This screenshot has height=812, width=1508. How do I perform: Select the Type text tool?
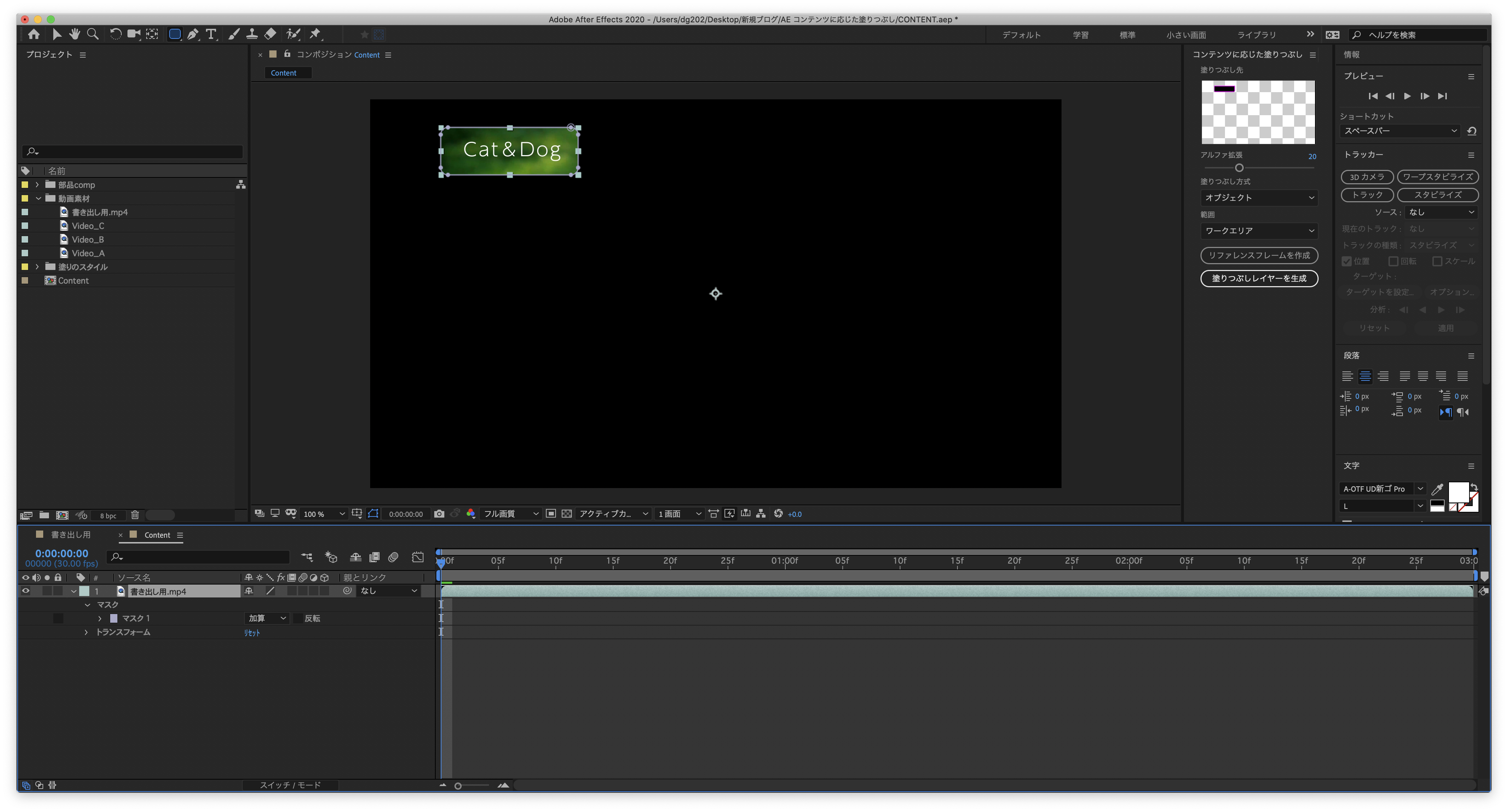click(x=211, y=34)
